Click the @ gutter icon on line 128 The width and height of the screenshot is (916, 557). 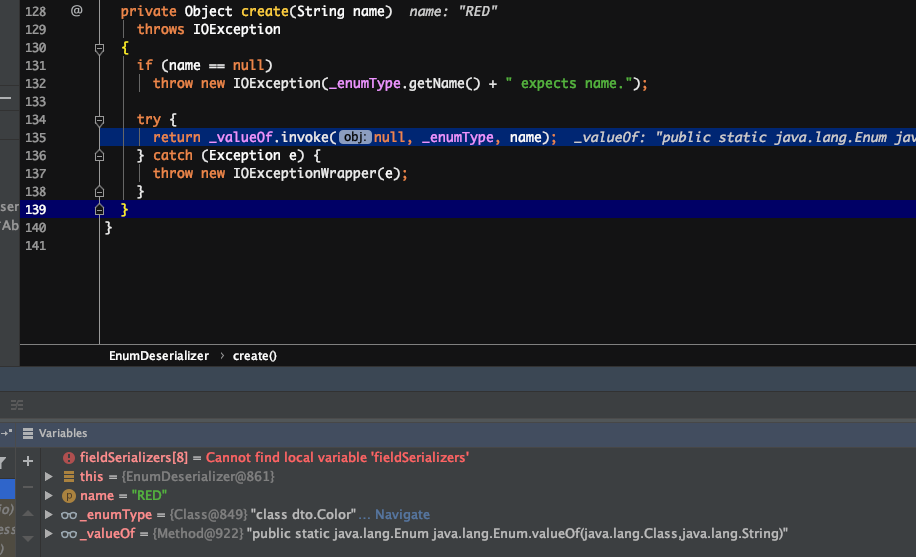tap(77, 11)
